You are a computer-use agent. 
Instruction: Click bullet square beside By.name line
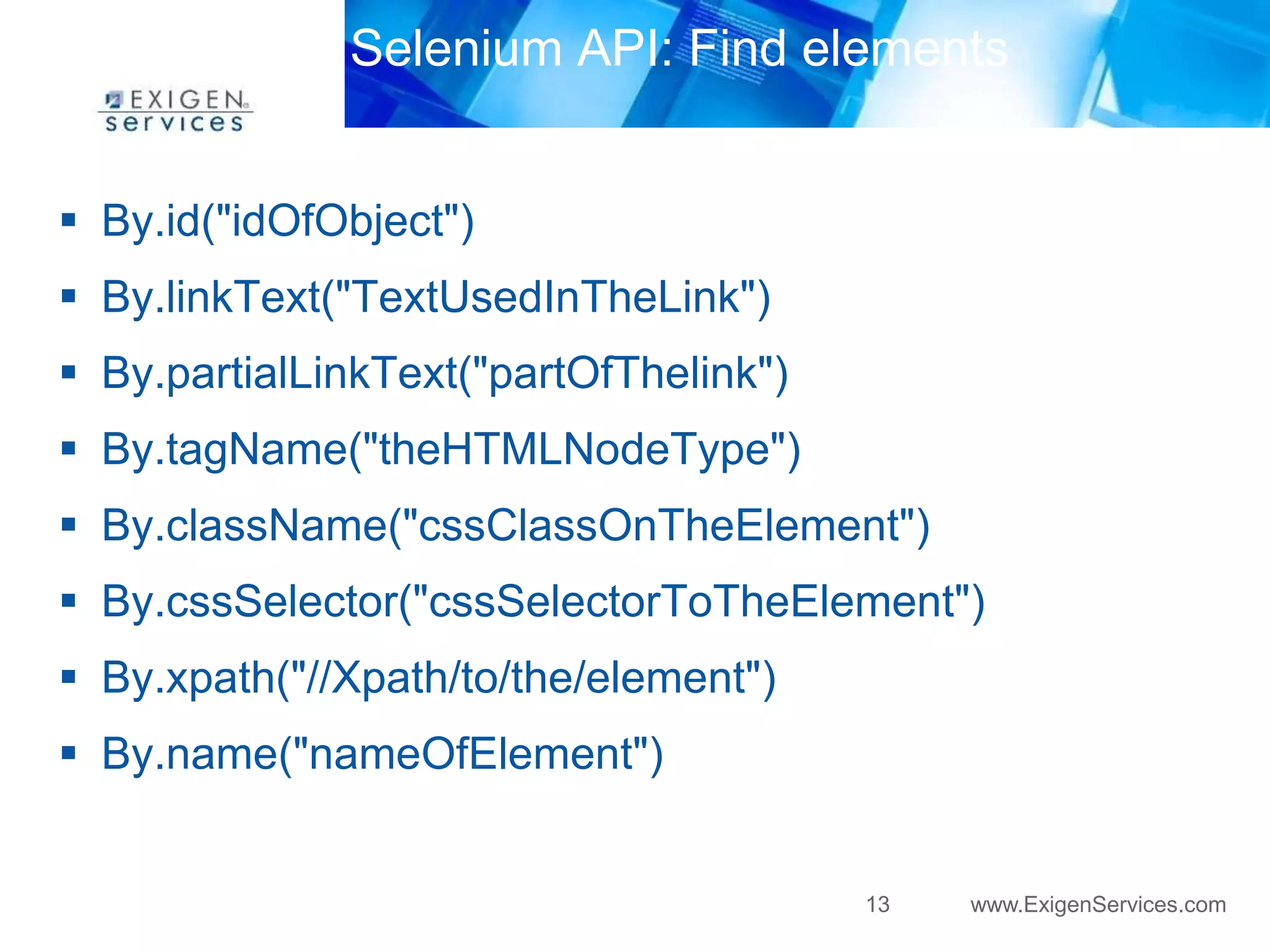[x=68, y=753]
